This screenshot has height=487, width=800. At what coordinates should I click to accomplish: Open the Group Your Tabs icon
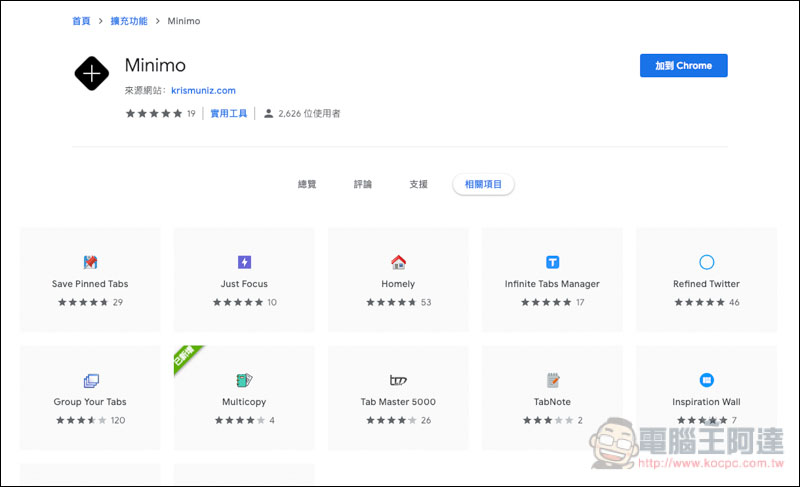coord(91,380)
